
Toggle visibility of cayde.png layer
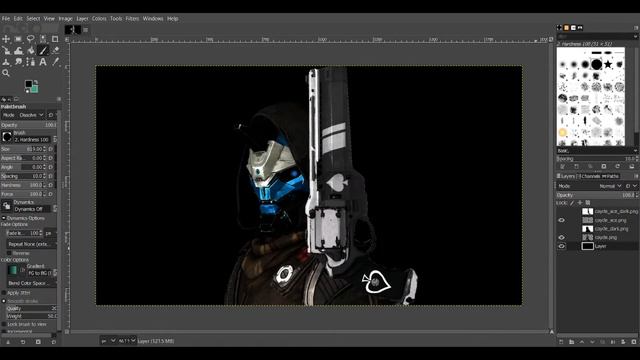click(562, 237)
